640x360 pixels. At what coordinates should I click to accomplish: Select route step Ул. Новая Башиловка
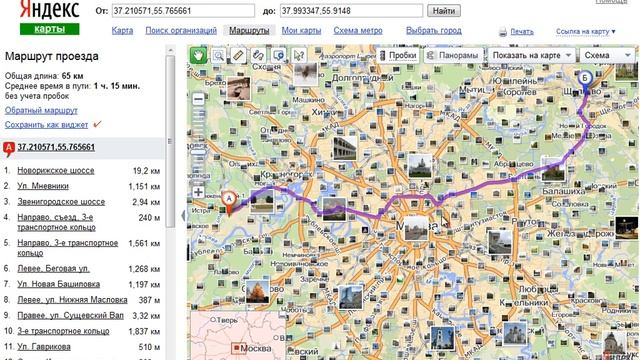tap(58, 284)
